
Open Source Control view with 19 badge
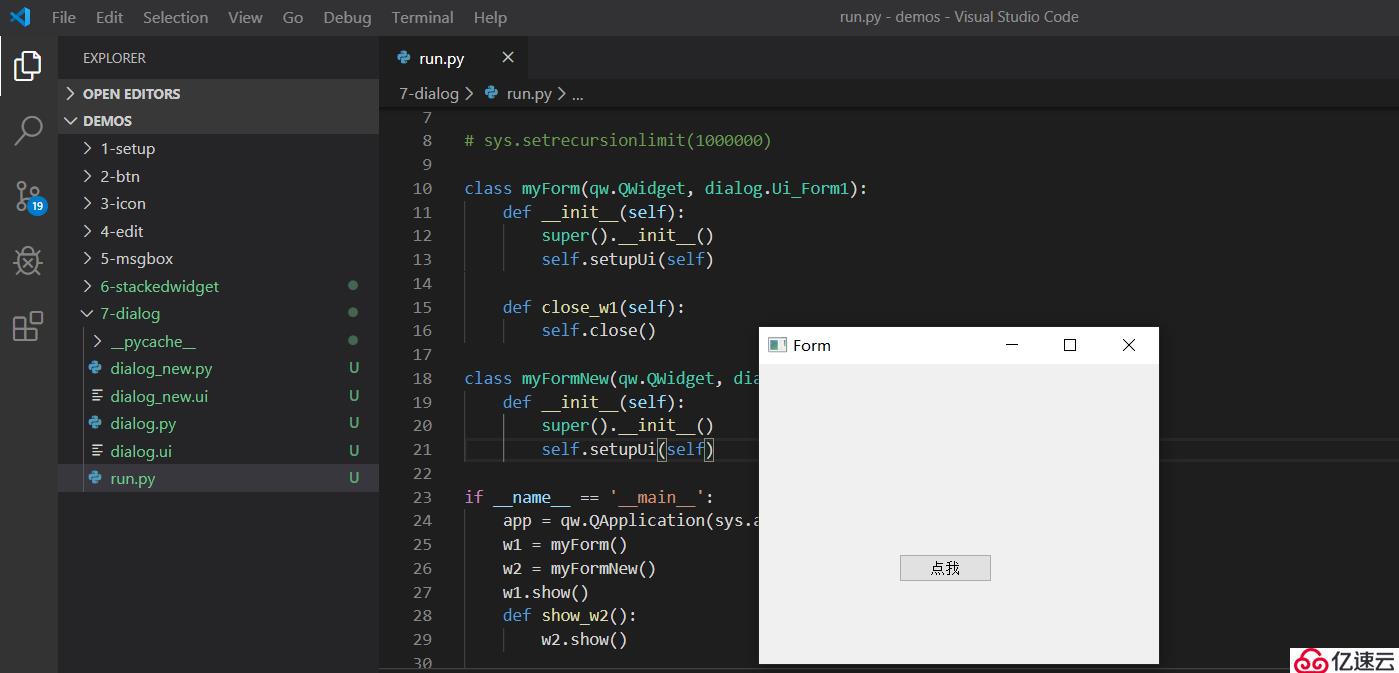28,196
